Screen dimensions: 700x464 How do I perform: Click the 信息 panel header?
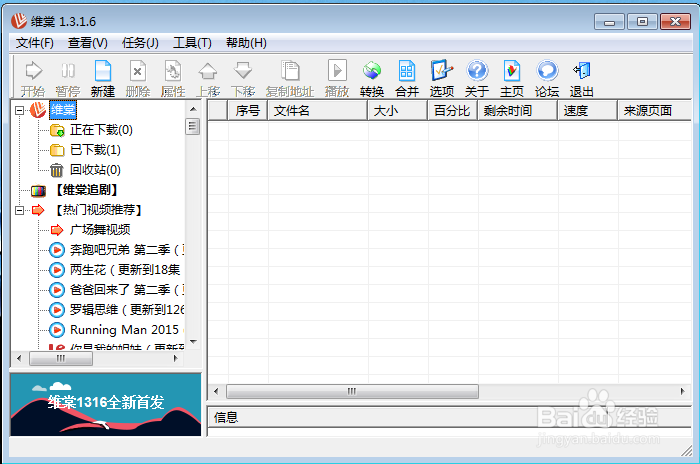[449, 418]
